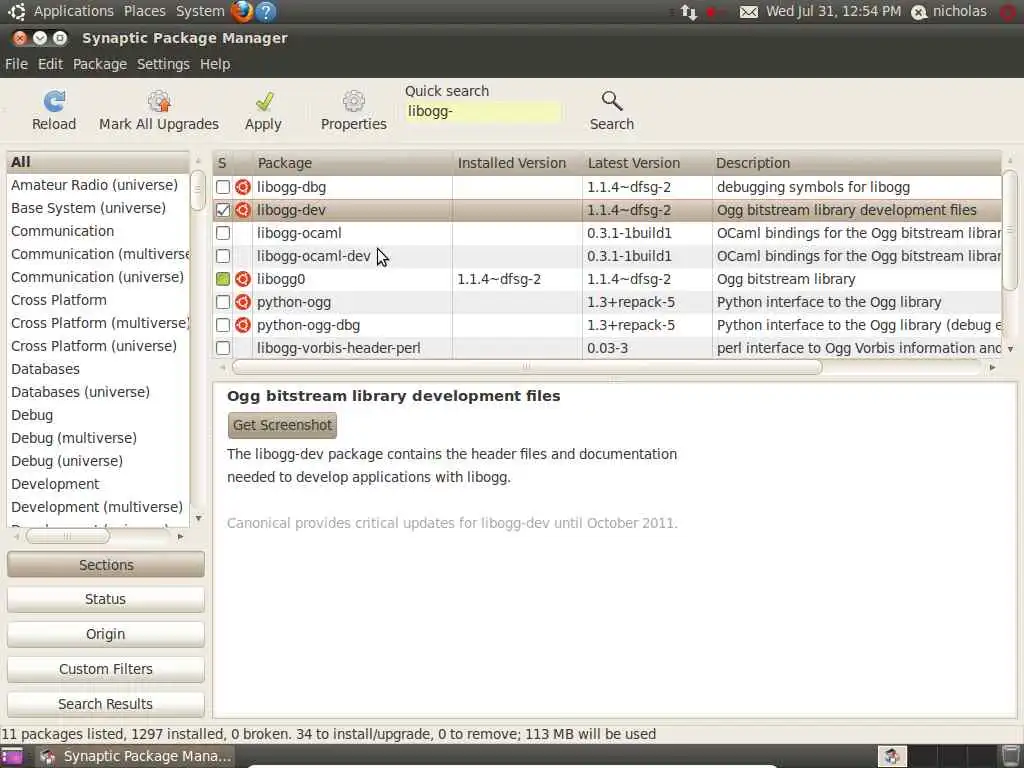Sort by the Latest Version column header
Screen dimensions: 1024x768
[x=647, y=163]
